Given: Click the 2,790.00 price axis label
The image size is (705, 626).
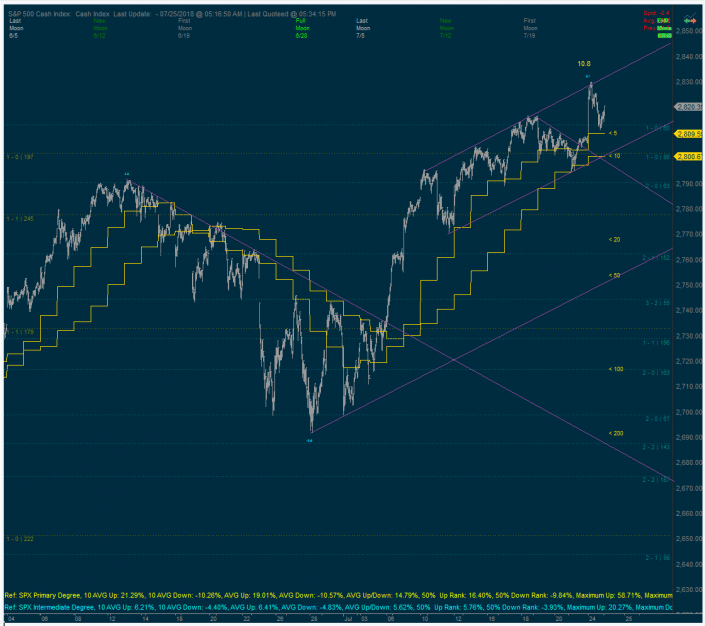Looking at the screenshot, I should coord(688,183).
